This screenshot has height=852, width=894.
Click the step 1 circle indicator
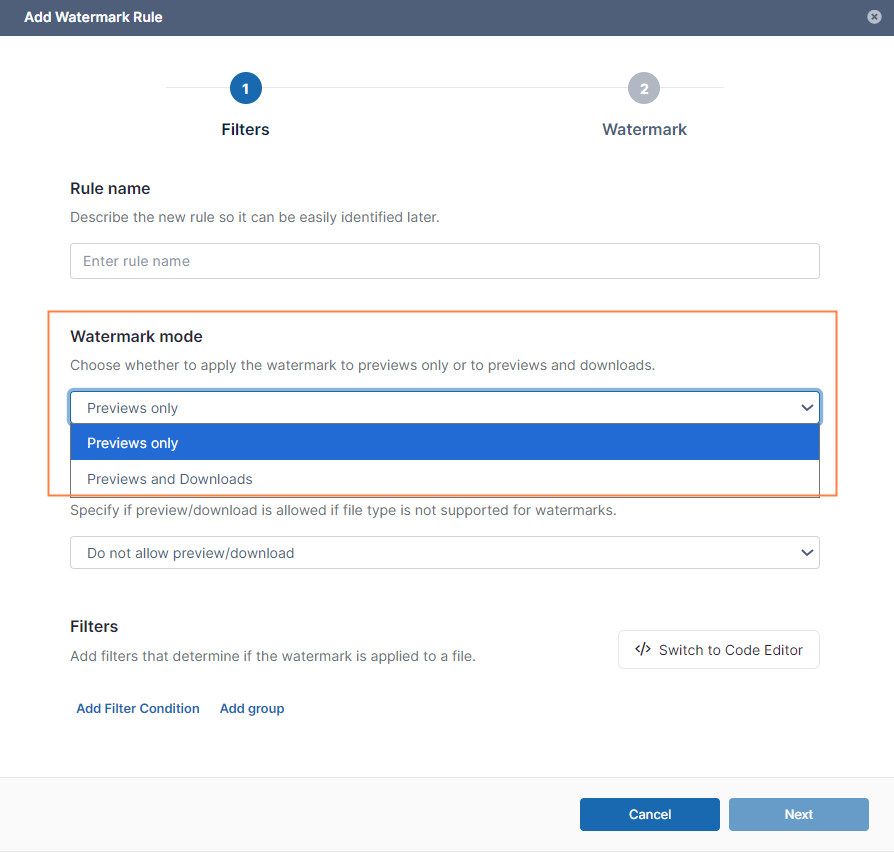(x=246, y=88)
